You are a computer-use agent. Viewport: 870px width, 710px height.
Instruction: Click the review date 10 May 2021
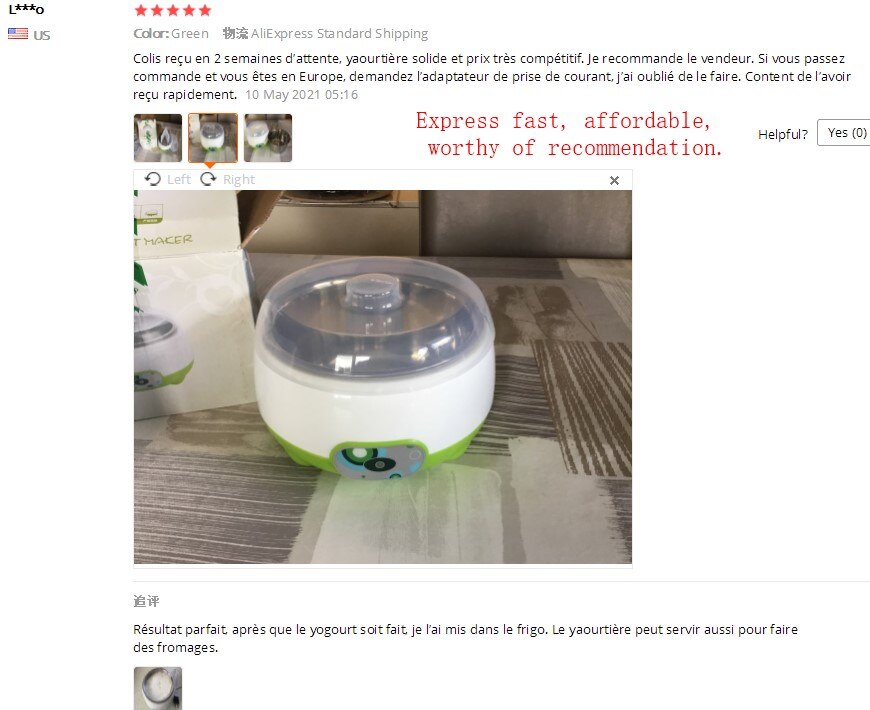[x=301, y=95]
